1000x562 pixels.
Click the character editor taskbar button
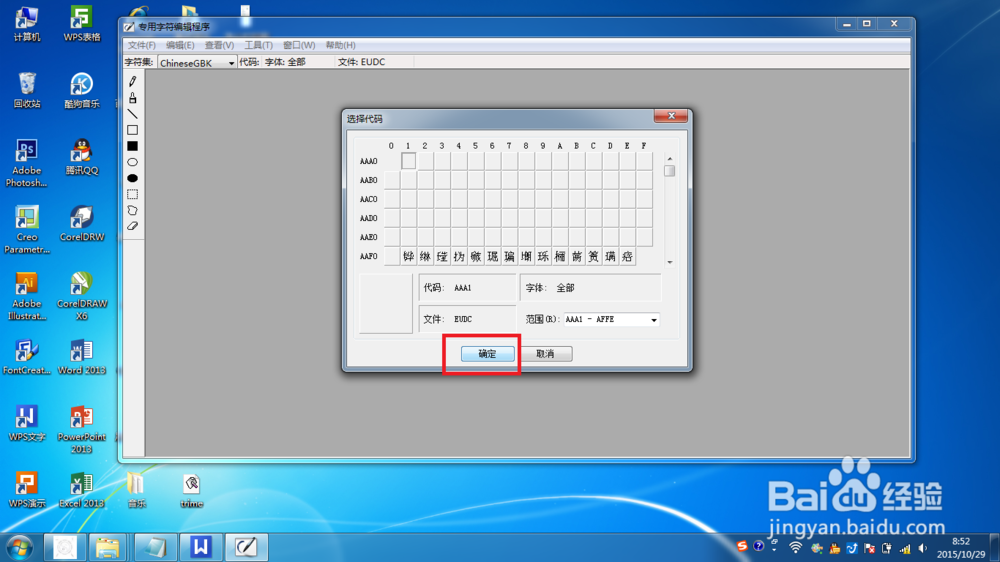[246, 547]
